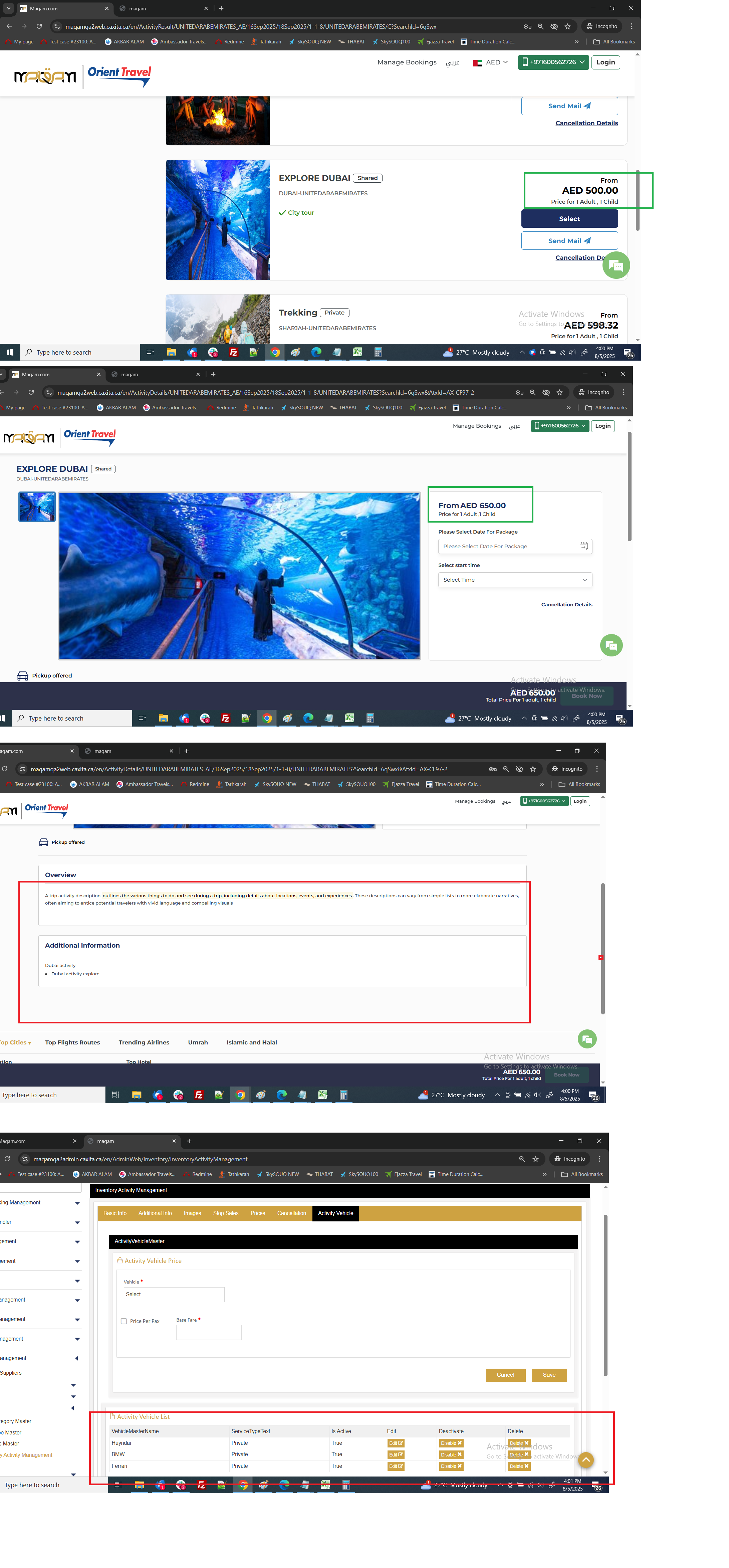This screenshot has height=1568, width=729.
Task: Click the Maqam logo in the header
Action: [45, 77]
